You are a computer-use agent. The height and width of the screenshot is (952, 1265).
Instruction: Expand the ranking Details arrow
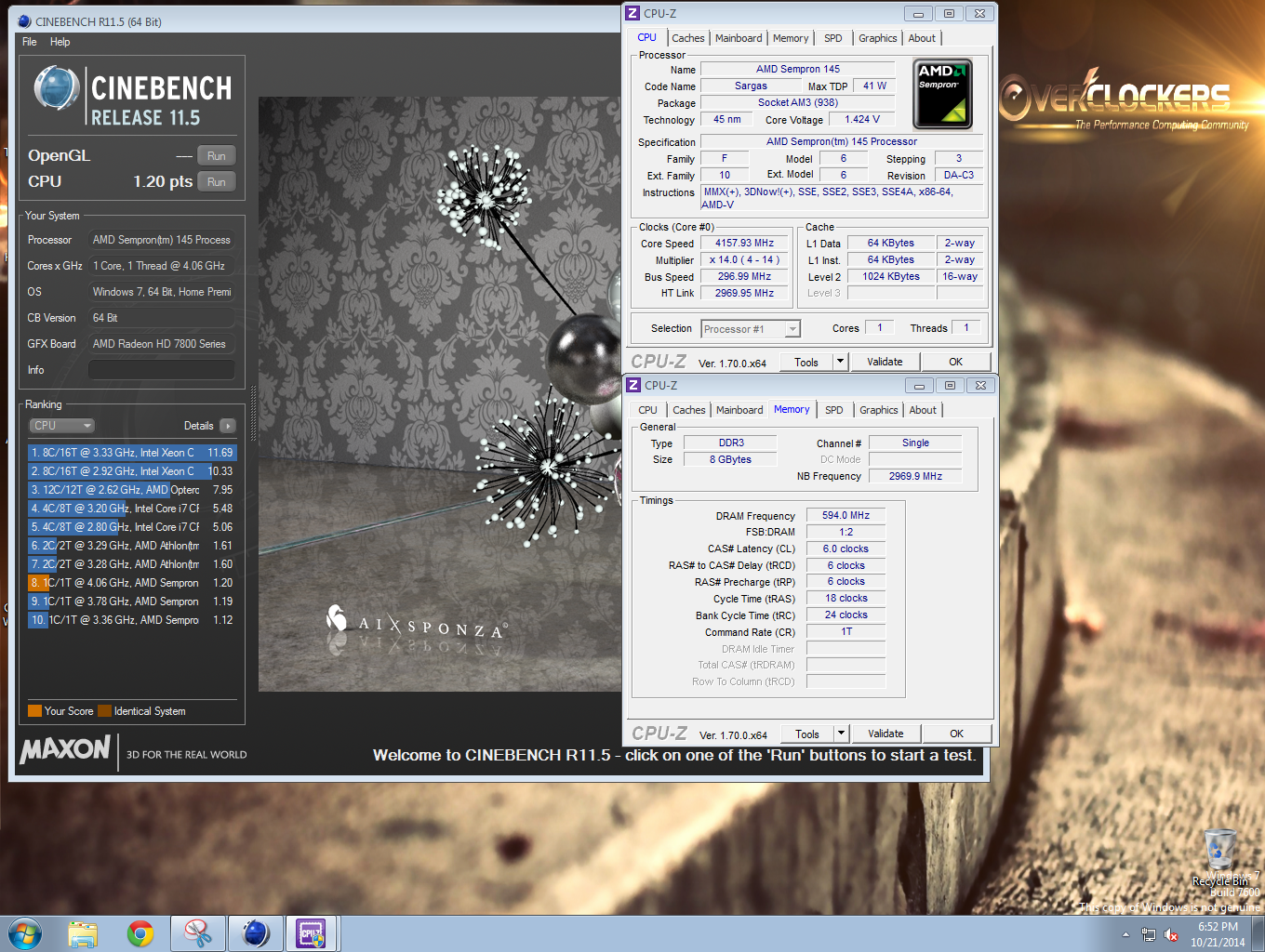pyautogui.click(x=228, y=426)
